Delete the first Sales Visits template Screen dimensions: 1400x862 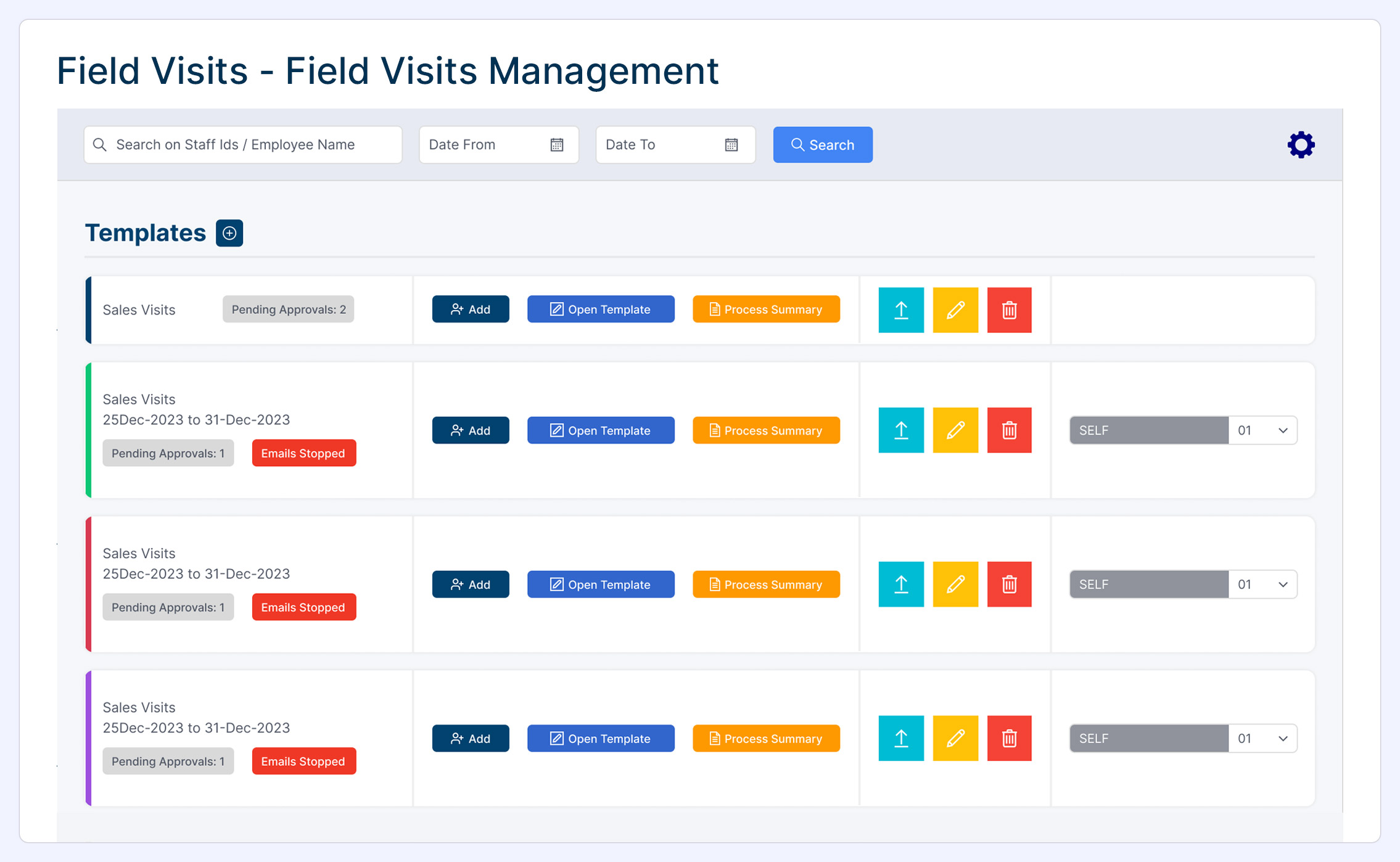point(1009,310)
